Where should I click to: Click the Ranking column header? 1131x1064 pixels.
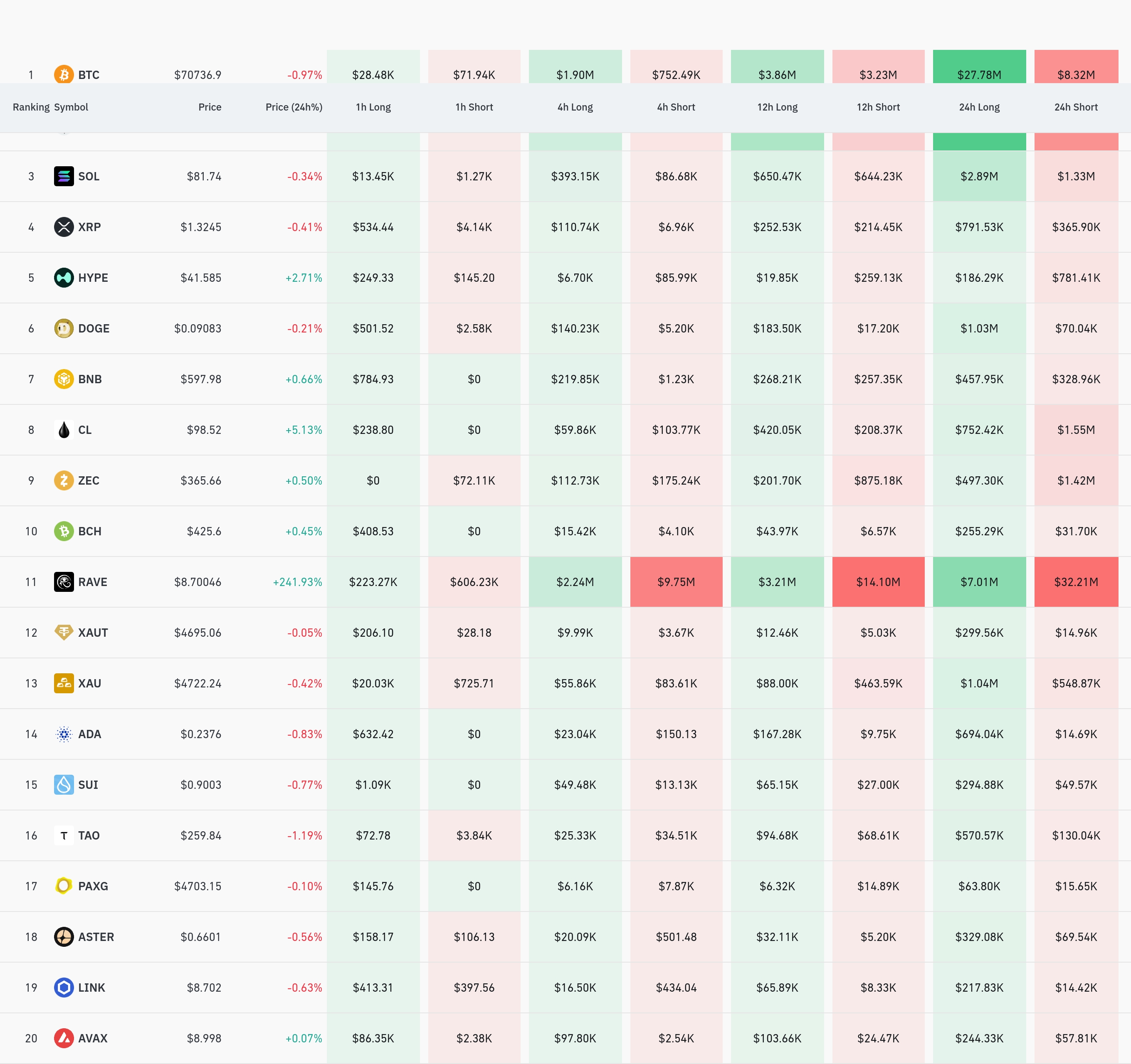click(31, 107)
